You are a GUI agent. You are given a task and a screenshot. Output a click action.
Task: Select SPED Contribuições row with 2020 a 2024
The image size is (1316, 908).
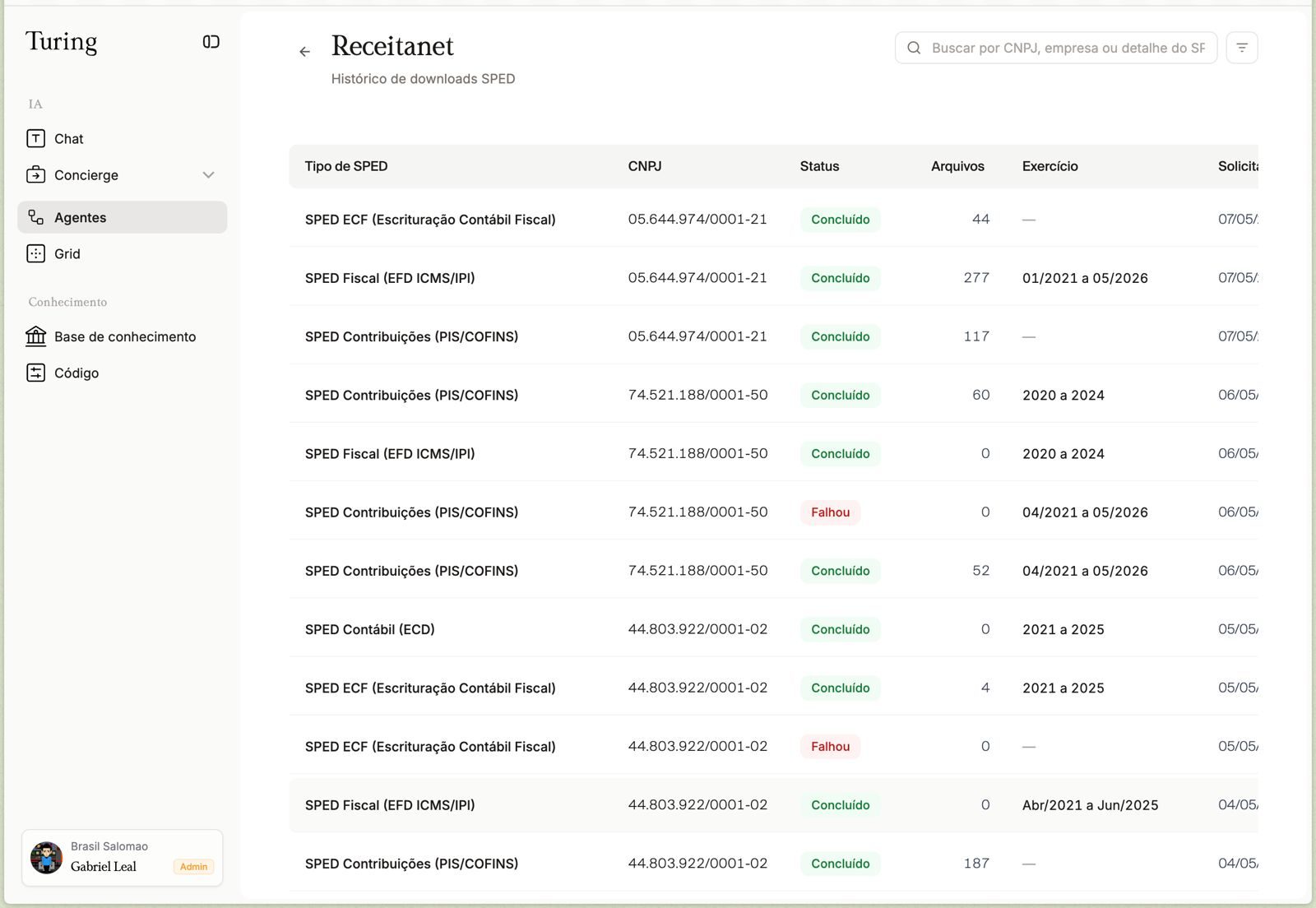tap(773, 395)
